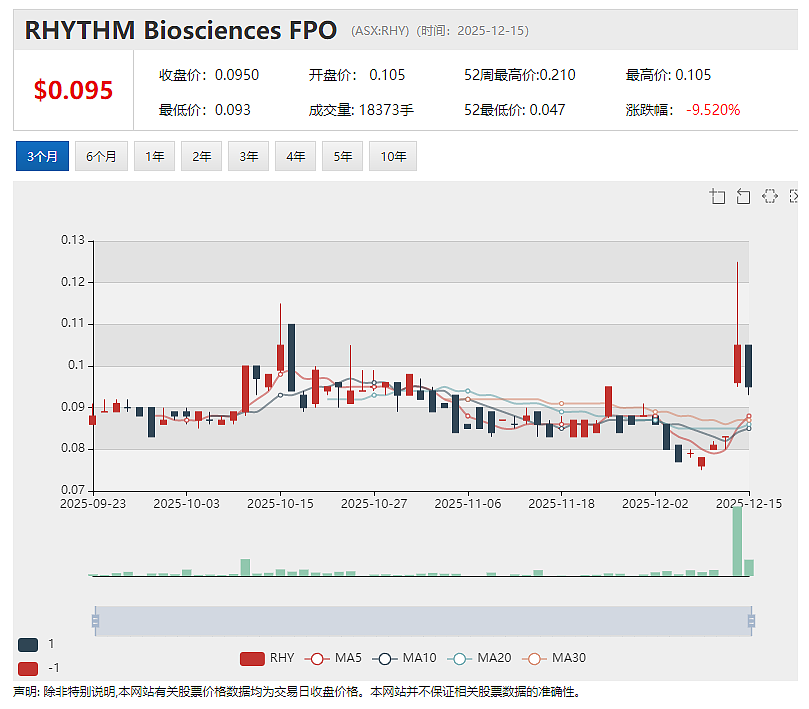Click the 52最低价: 0.047 text
809x709 pixels.
[x=514, y=110]
